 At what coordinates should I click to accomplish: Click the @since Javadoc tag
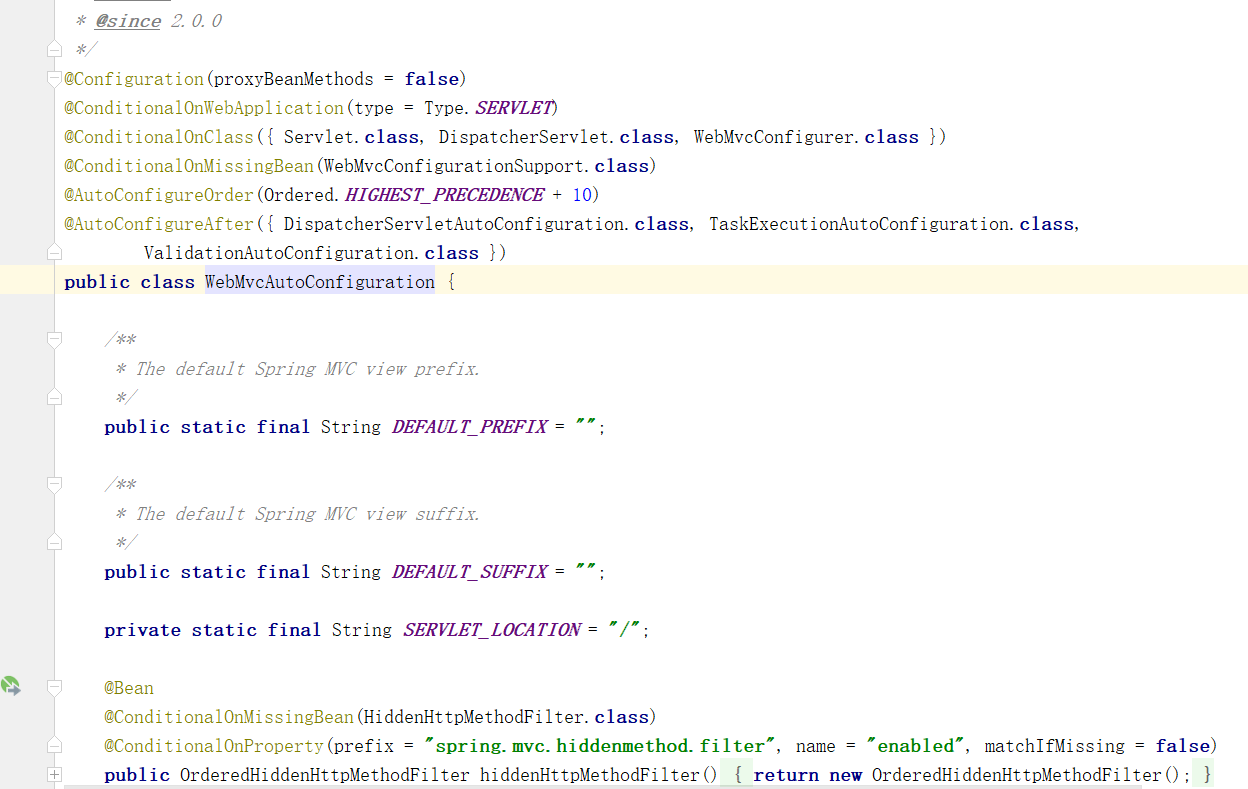pyautogui.click(x=128, y=21)
